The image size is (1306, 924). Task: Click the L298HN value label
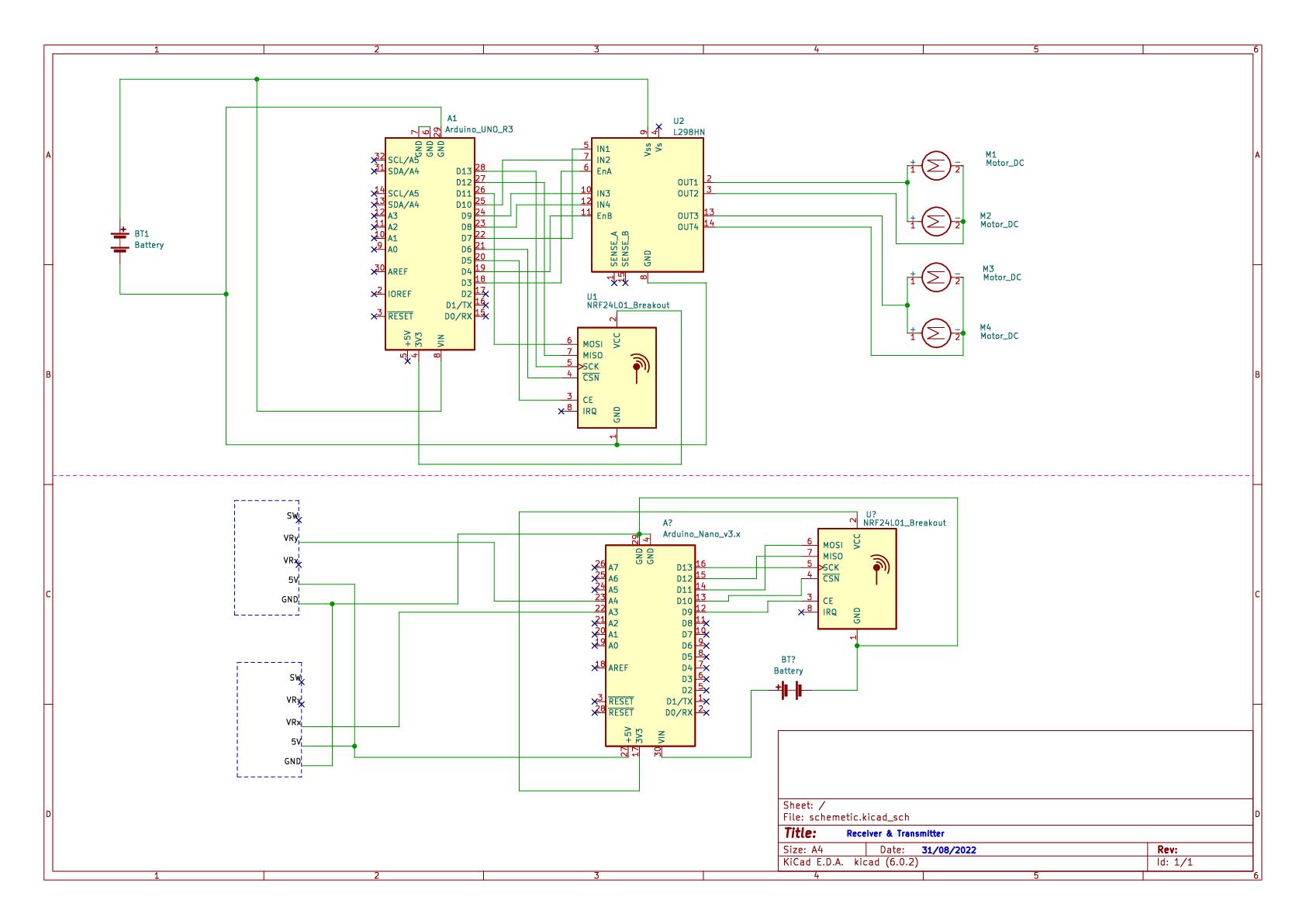(x=689, y=133)
